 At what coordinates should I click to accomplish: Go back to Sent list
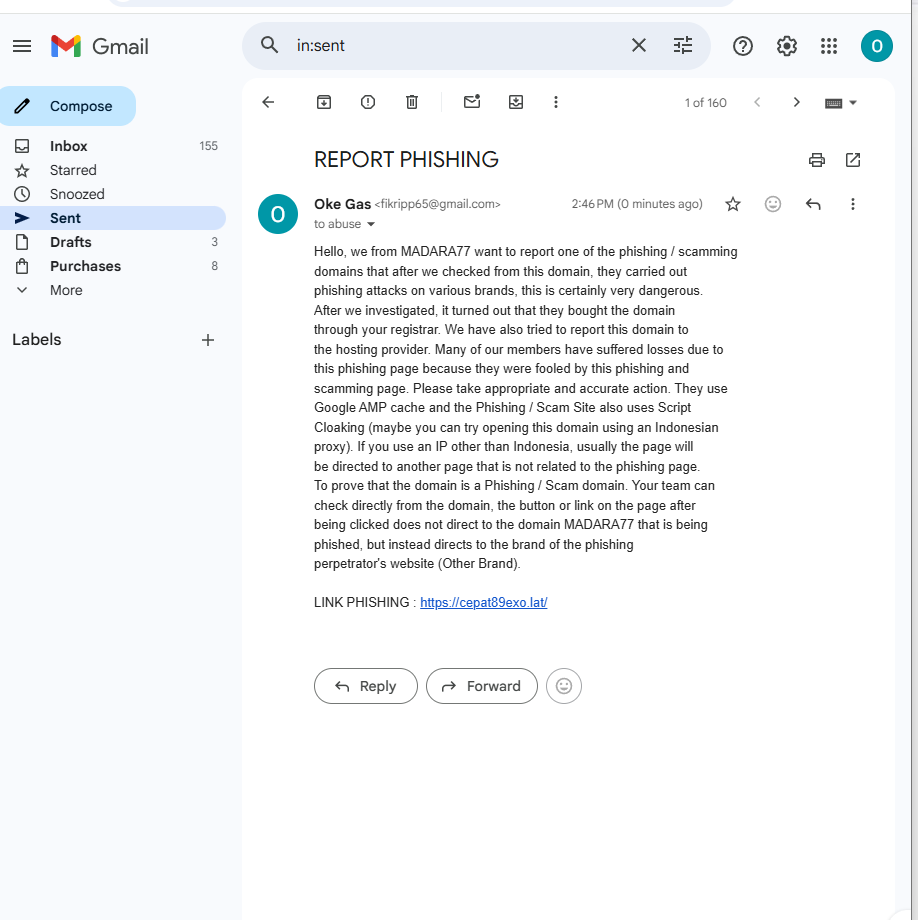pos(268,102)
